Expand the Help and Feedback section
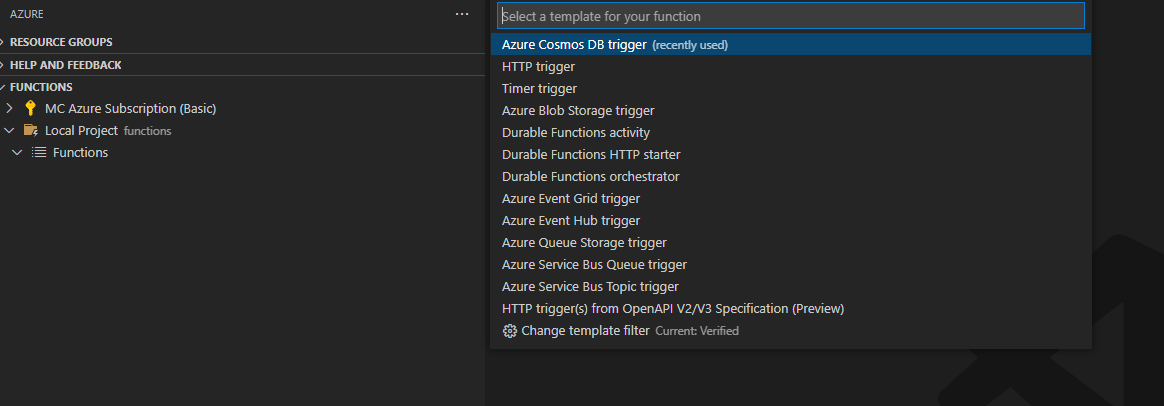The height and width of the screenshot is (406, 1164). pyautogui.click(x=4, y=65)
